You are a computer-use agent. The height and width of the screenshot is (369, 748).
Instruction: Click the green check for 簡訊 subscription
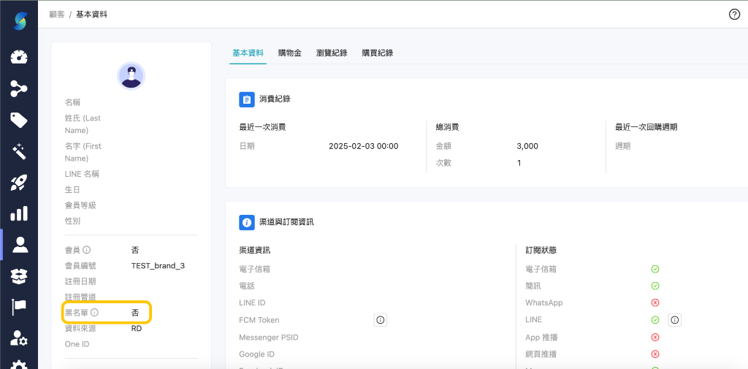click(655, 286)
